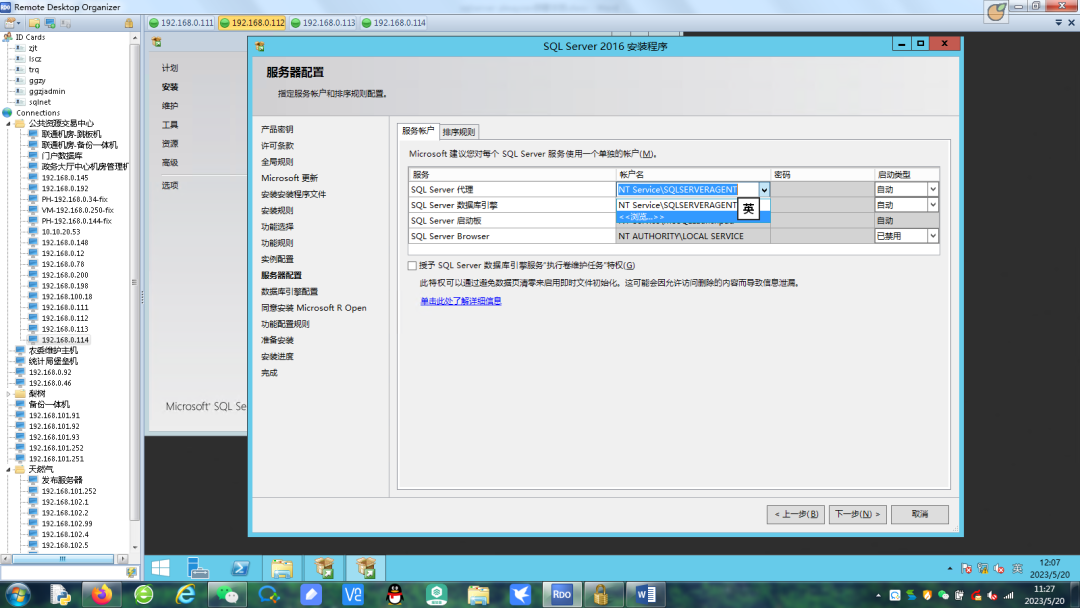
Task: Choose the <<浏览...>> dropdown entry
Action: (x=692, y=217)
